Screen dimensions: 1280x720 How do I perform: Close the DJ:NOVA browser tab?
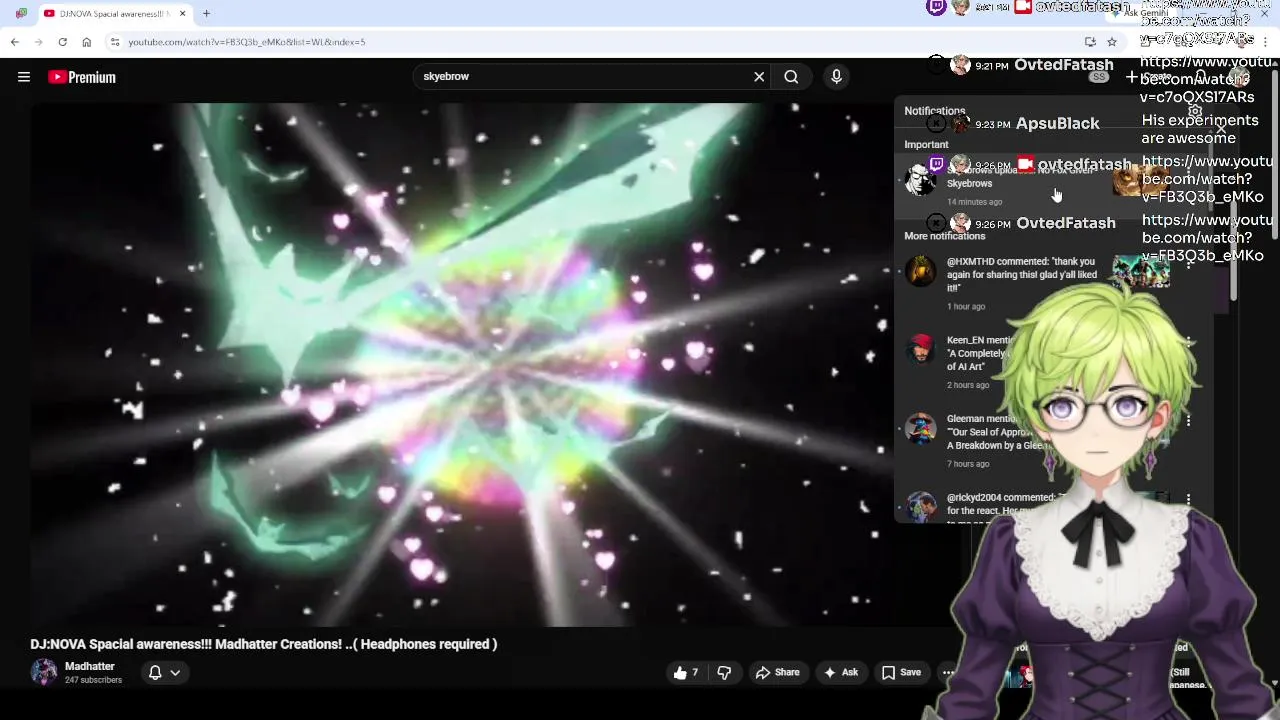[182, 14]
